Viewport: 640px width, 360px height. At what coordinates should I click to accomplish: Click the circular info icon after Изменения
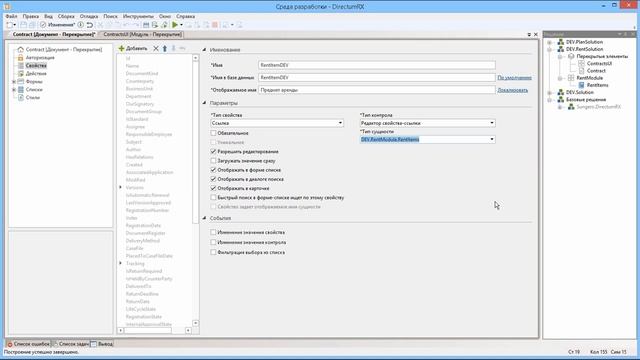(x=81, y=25)
